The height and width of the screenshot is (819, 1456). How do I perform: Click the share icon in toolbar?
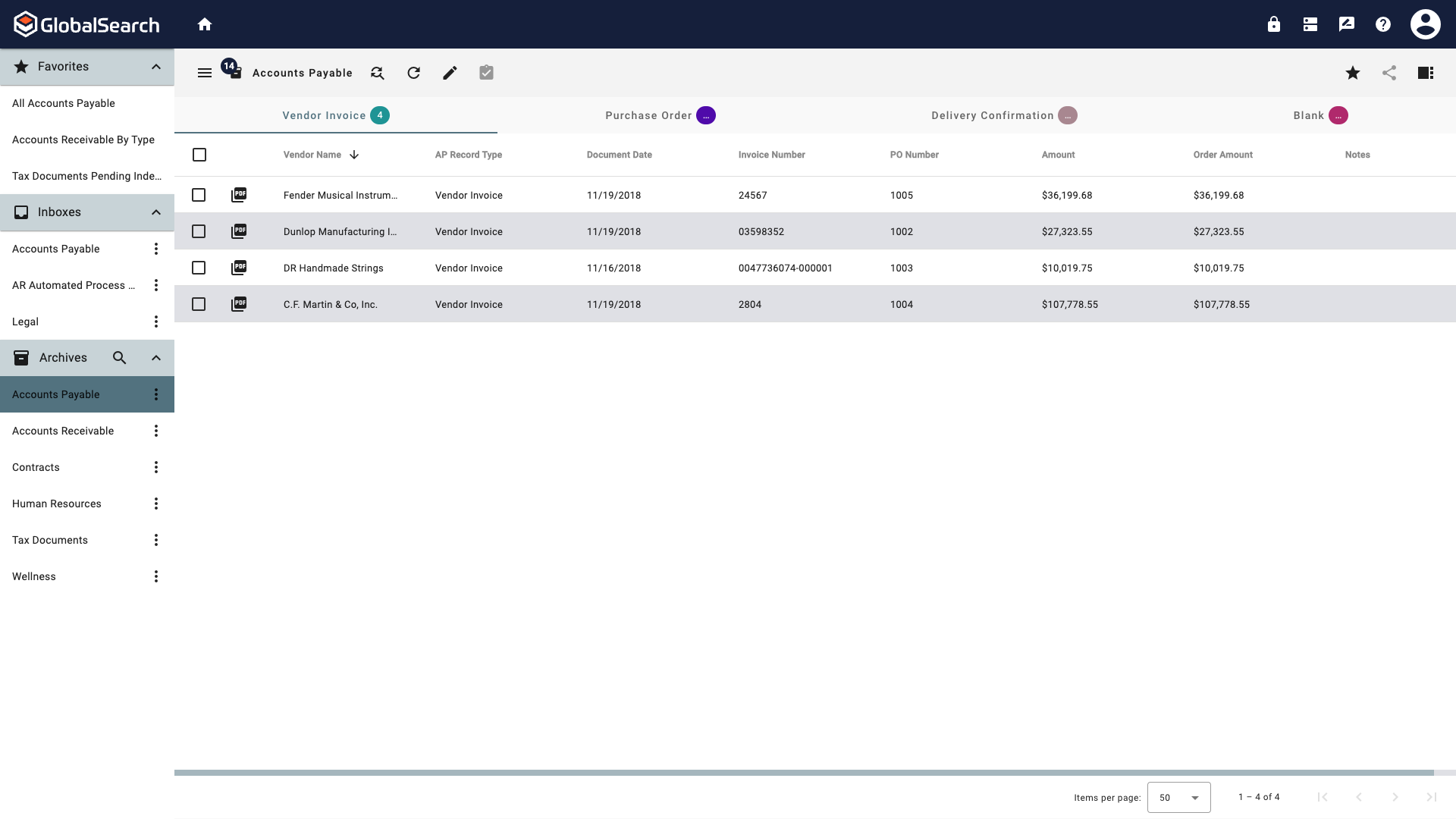(x=1389, y=73)
